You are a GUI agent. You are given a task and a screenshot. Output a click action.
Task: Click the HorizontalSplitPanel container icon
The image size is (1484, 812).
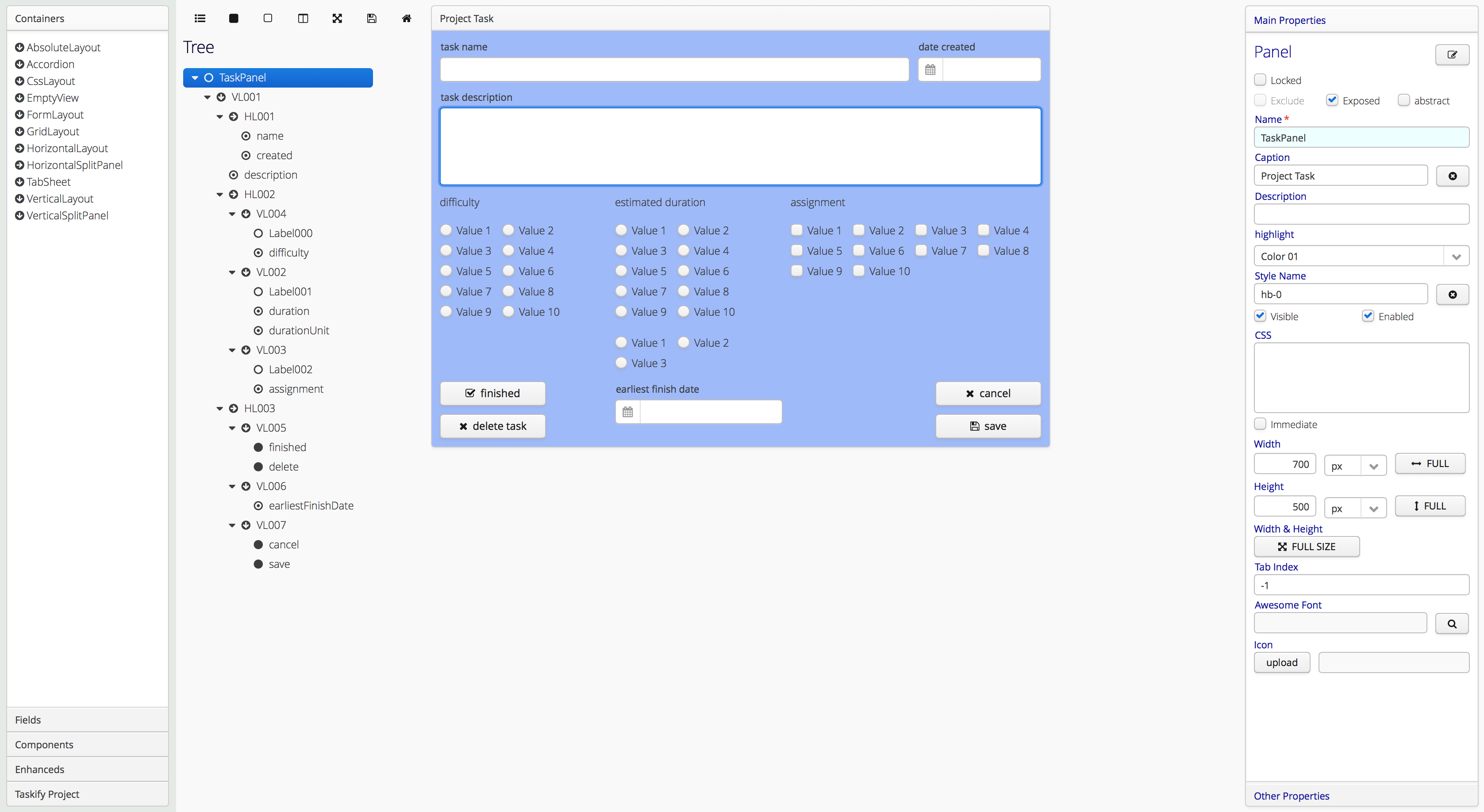[x=19, y=165]
